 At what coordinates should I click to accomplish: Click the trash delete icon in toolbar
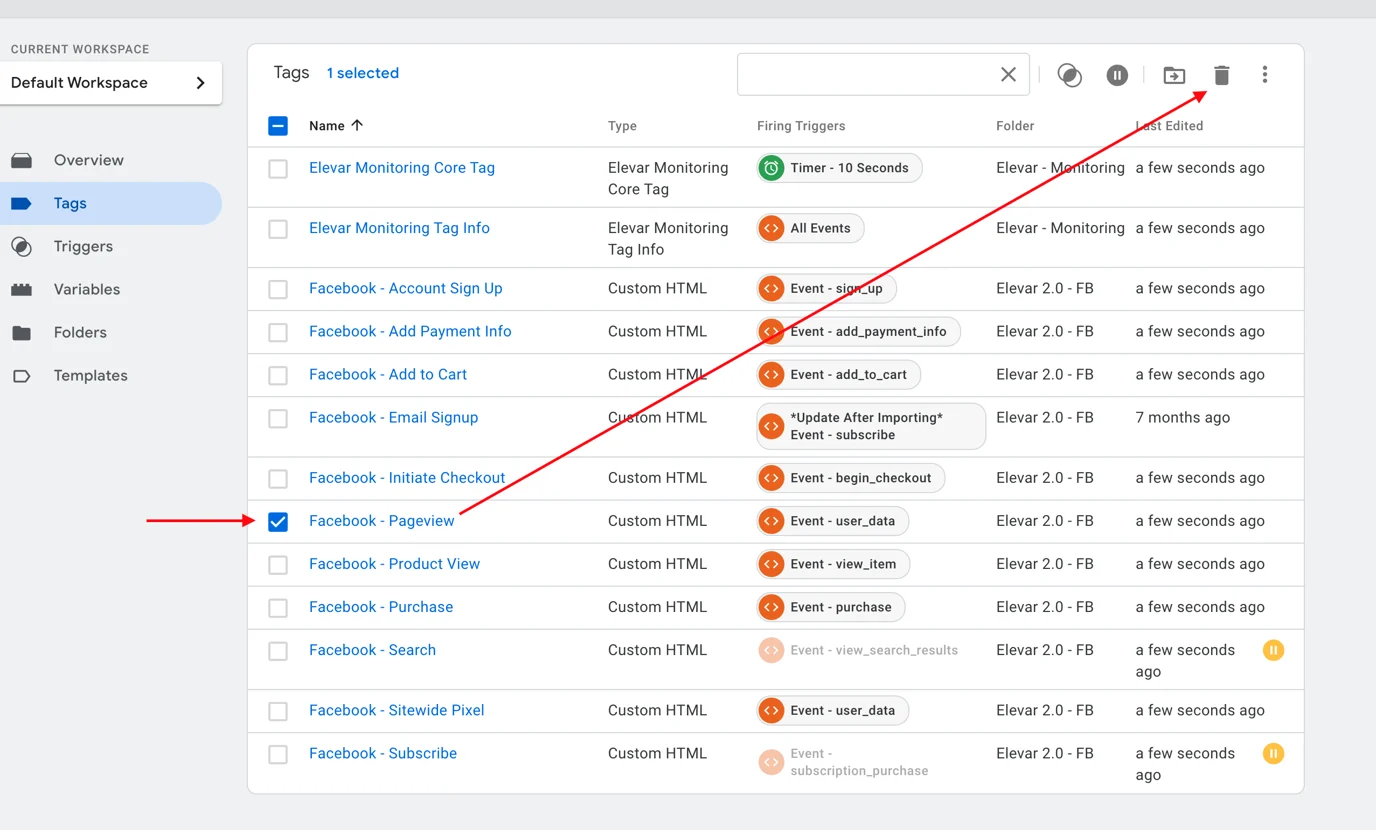[1221, 75]
